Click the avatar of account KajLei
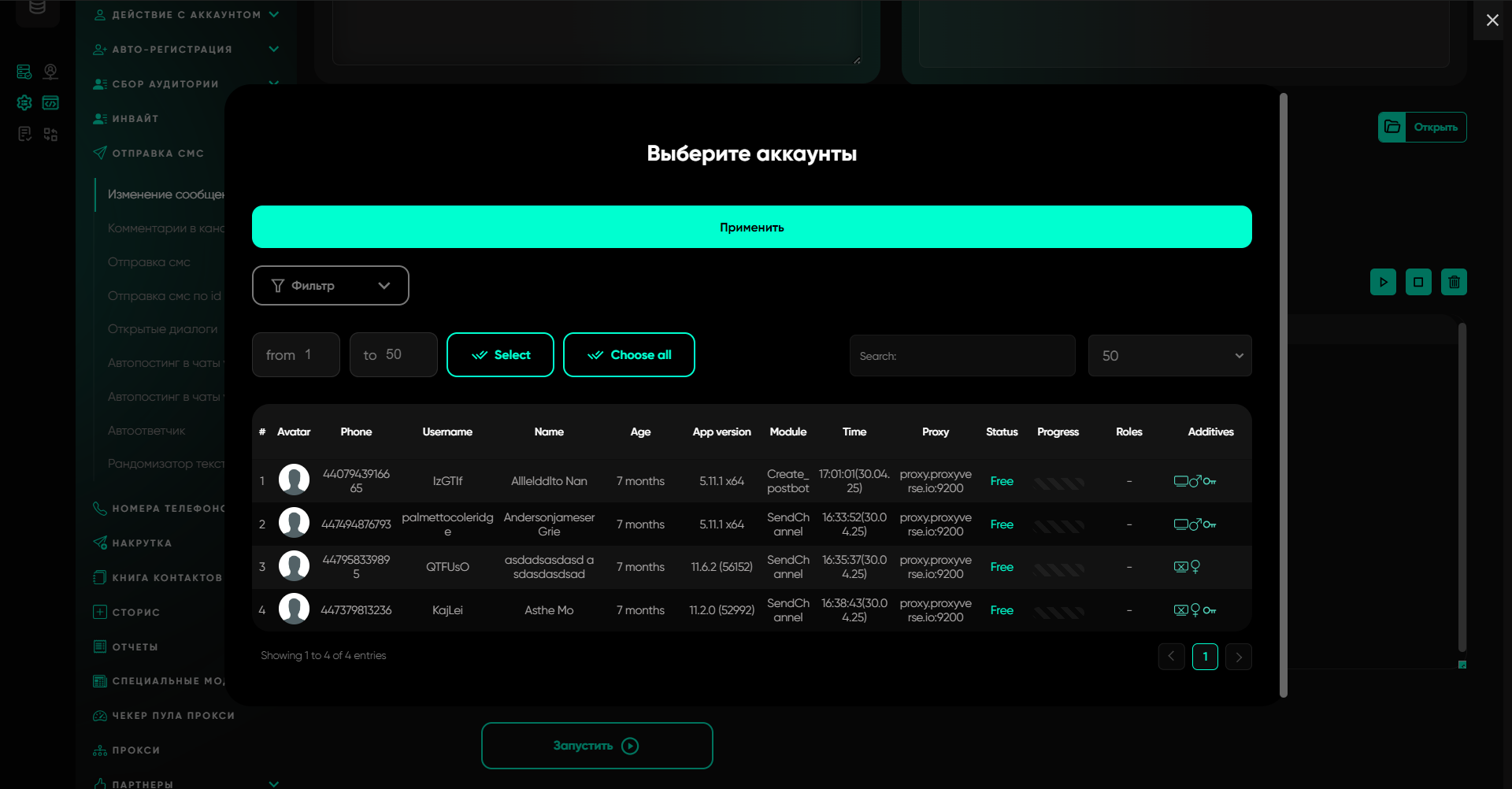The image size is (1512, 789). click(294, 609)
